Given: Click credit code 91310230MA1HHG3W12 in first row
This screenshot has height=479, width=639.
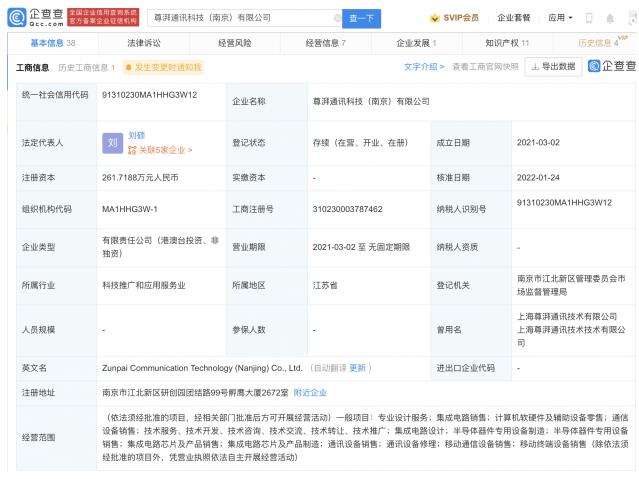Looking at the screenshot, I should pyautogui.click(x=149, y=95).
